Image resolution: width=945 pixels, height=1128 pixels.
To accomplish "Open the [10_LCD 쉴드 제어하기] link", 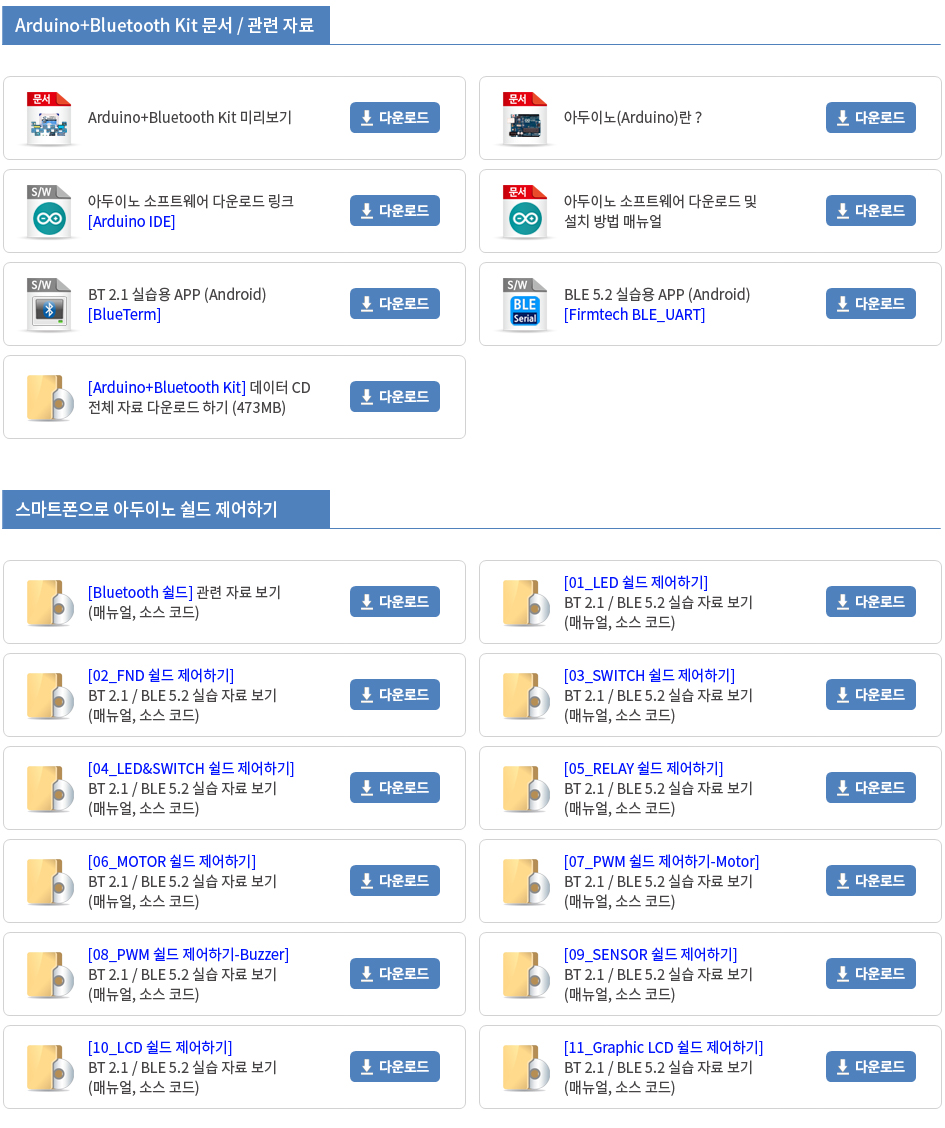I will 160,1047.
